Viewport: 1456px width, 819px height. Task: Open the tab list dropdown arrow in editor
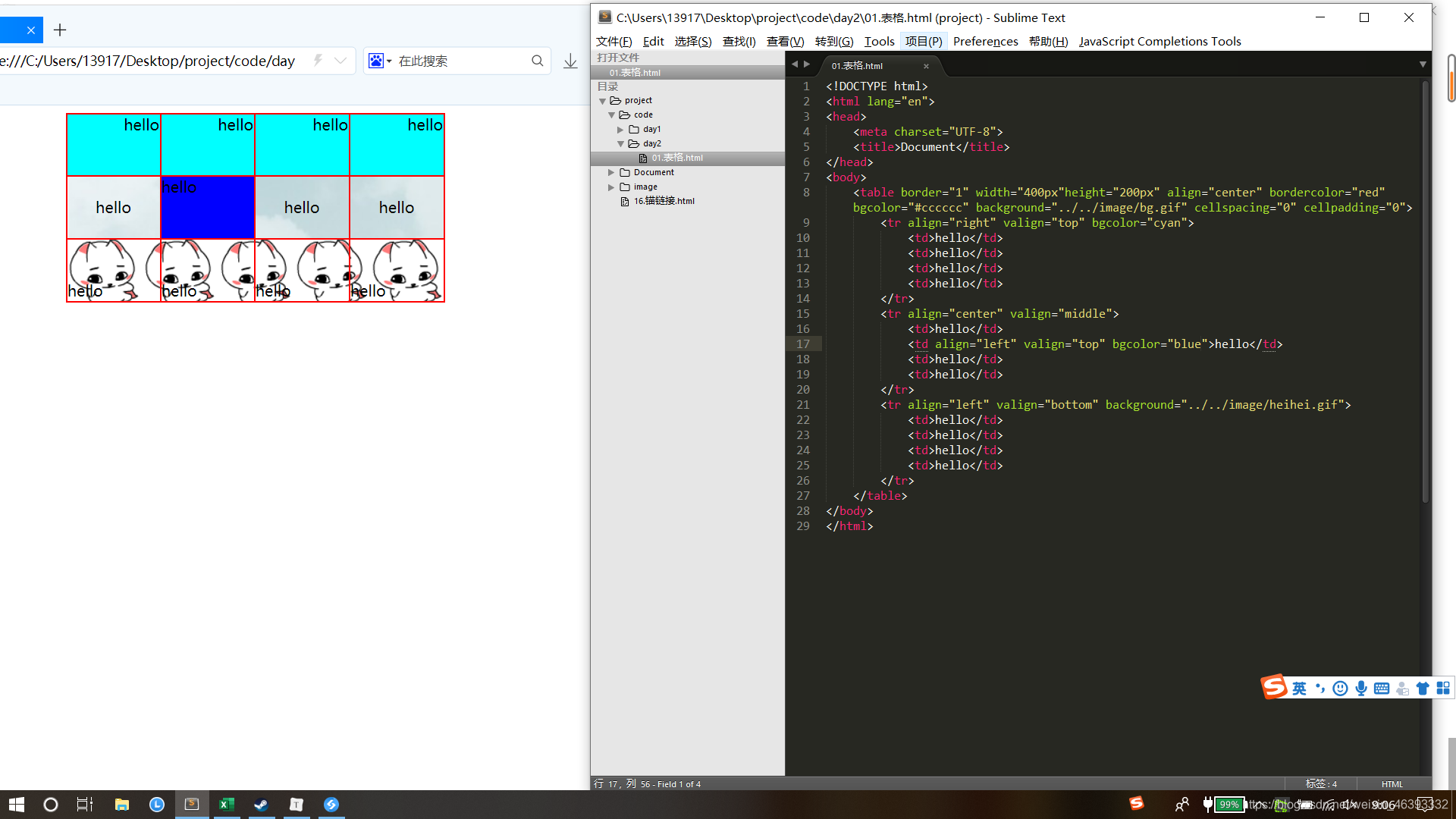[x=1423, y=65]
